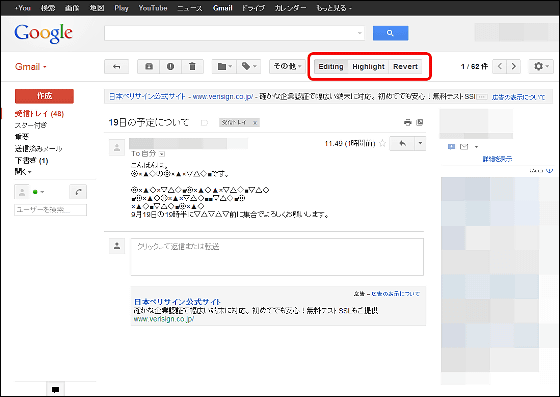Report spam with the exclamation icon
This screenshot has width=560, height=397.
tap(170, 67)
